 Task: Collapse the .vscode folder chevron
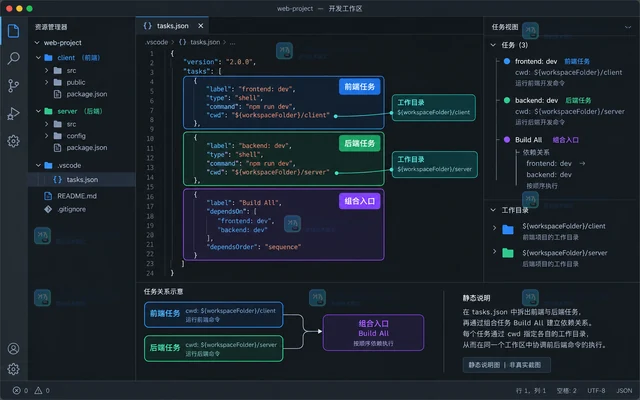(x=38, y=165)
